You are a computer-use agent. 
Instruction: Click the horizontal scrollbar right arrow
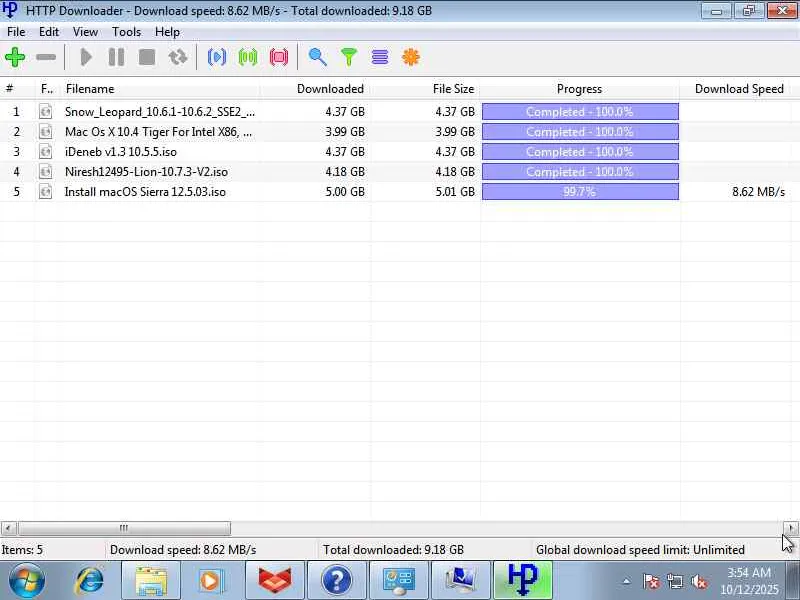tap(791, 528)
